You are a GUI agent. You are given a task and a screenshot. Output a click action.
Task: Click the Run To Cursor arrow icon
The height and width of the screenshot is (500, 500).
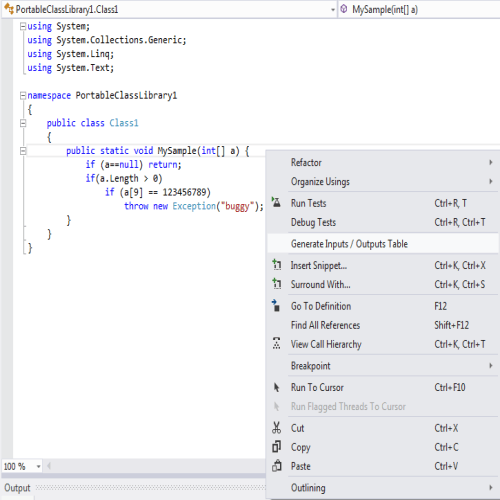(276, 387)
